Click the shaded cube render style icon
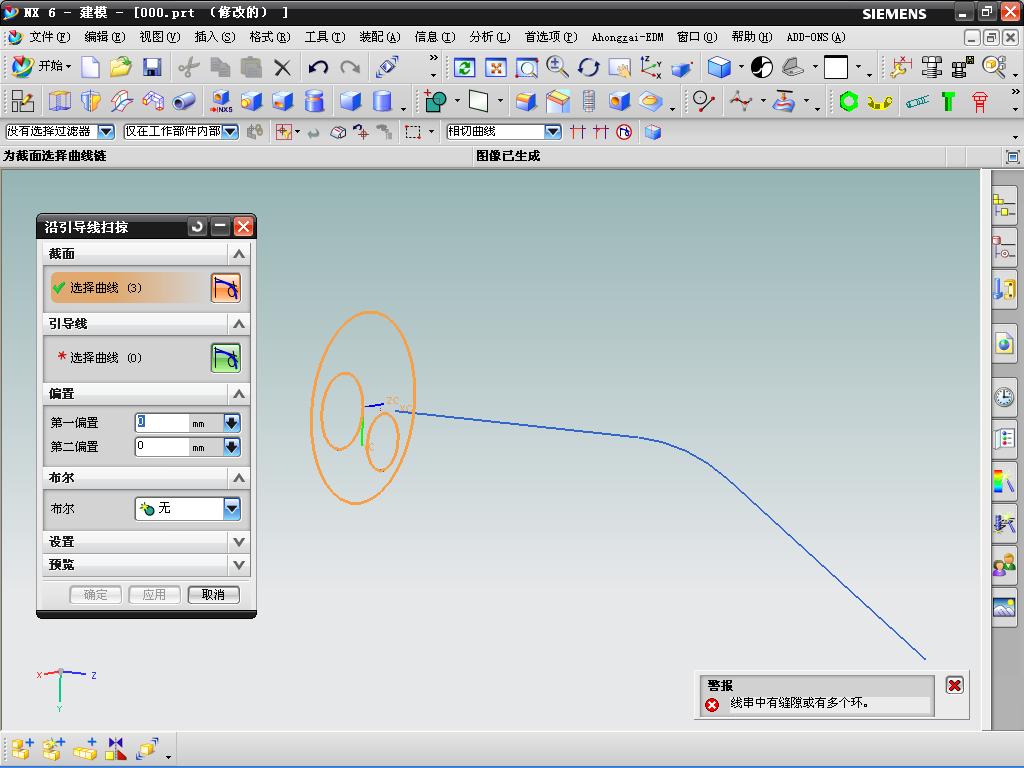The width and height of the screenshot is (1024, 768). [719, 67]
